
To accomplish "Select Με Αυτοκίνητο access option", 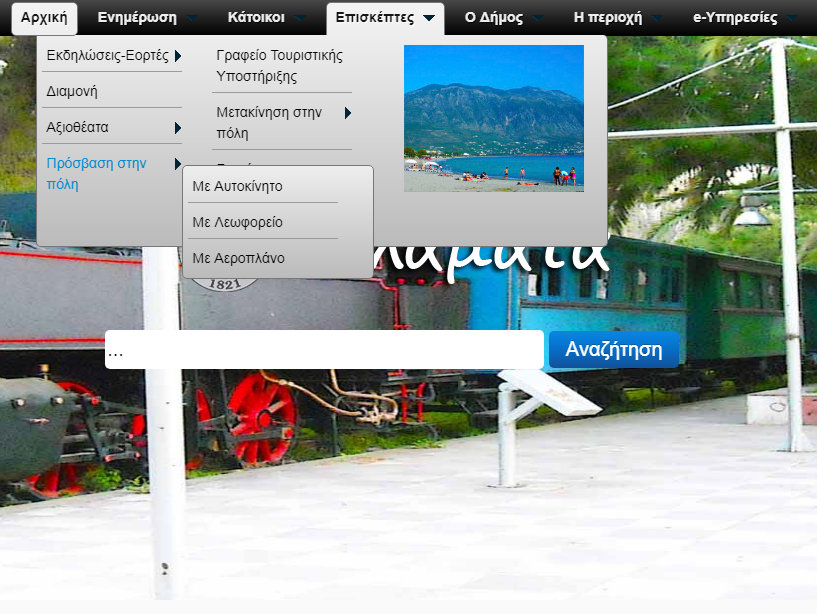I will [x=237, y=186].
